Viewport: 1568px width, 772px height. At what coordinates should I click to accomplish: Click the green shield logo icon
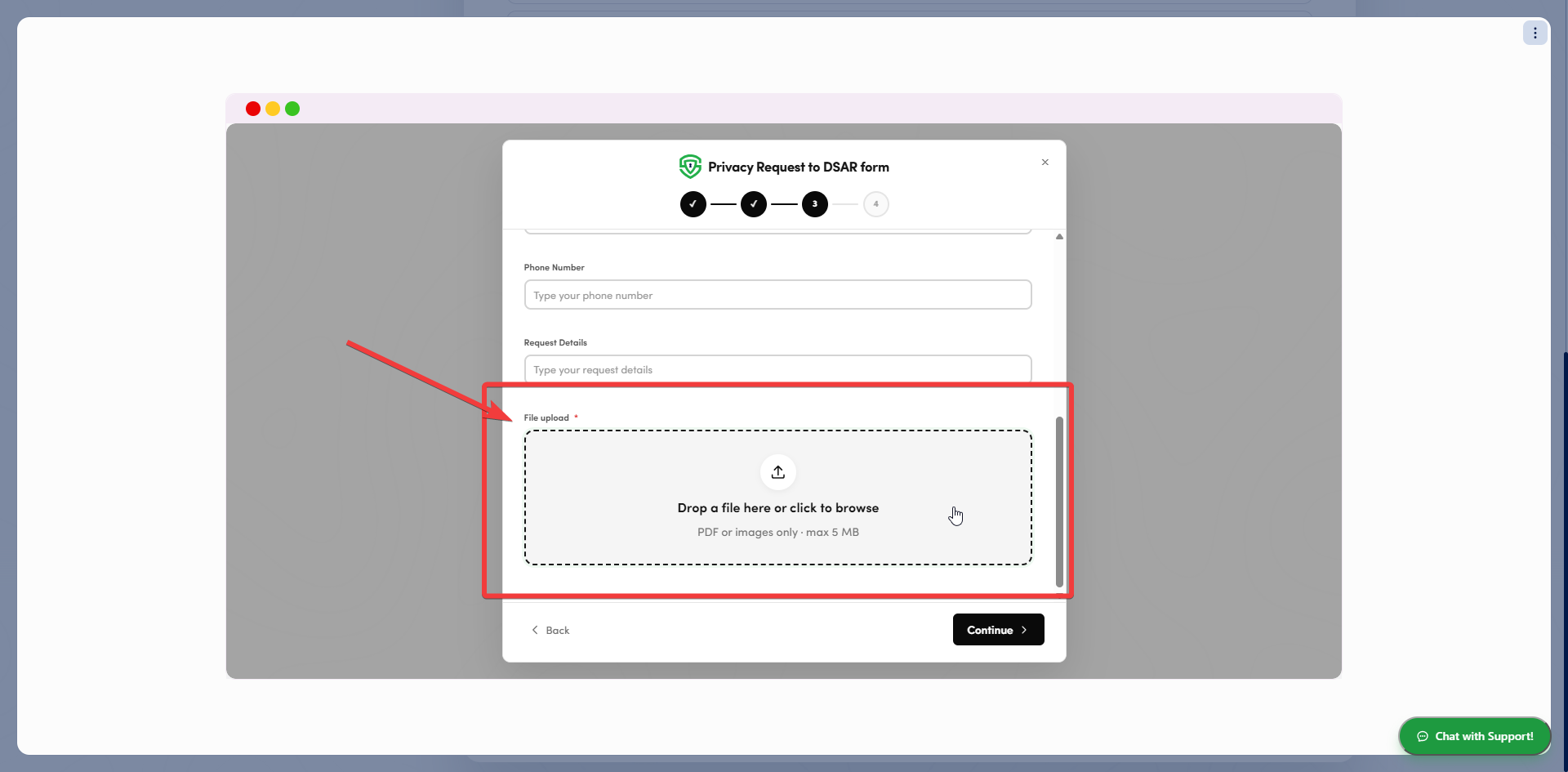(x=690, y=167)
